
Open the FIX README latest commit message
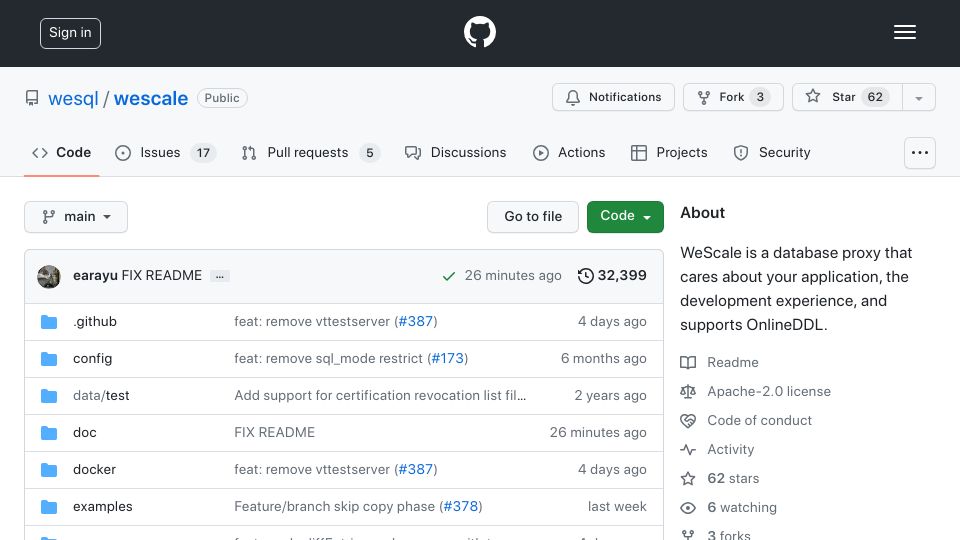(x=162, y=276)
